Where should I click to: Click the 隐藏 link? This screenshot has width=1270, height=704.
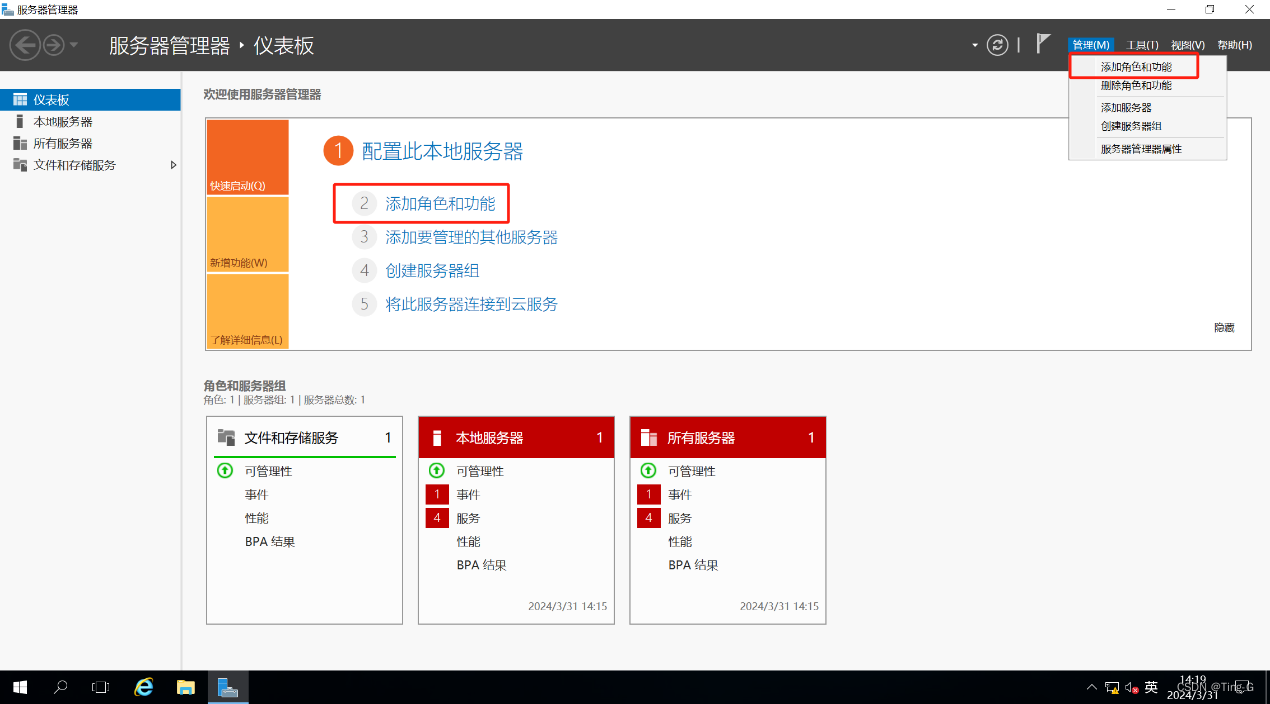pos(1224,327)
